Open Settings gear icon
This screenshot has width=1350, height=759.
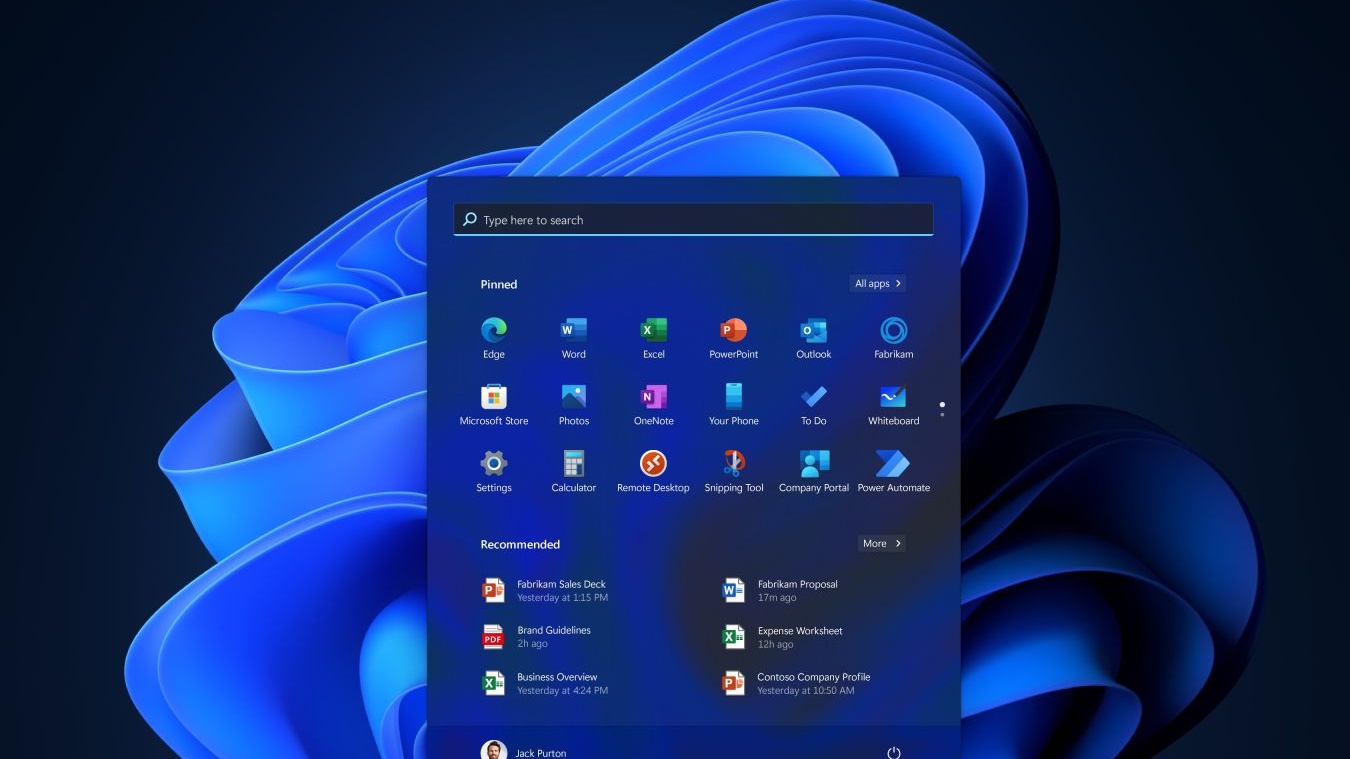point(494,464)
